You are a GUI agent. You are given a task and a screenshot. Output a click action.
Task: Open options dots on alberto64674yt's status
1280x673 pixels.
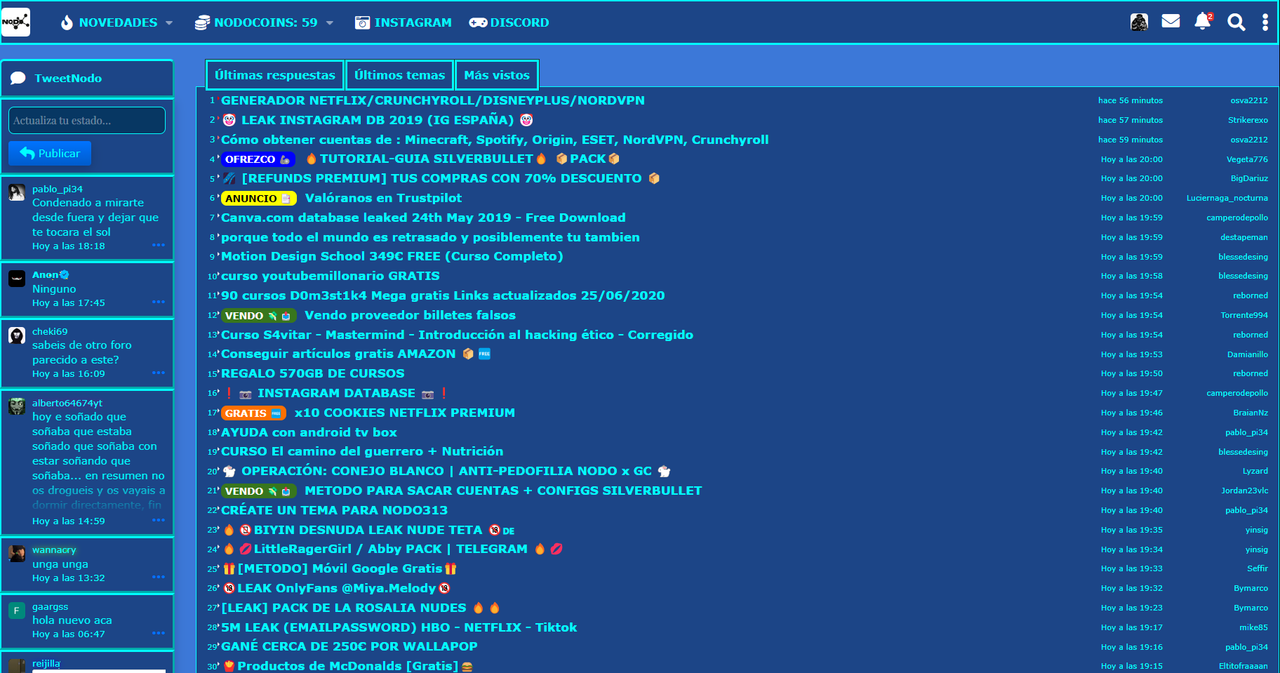pos(159,520)
